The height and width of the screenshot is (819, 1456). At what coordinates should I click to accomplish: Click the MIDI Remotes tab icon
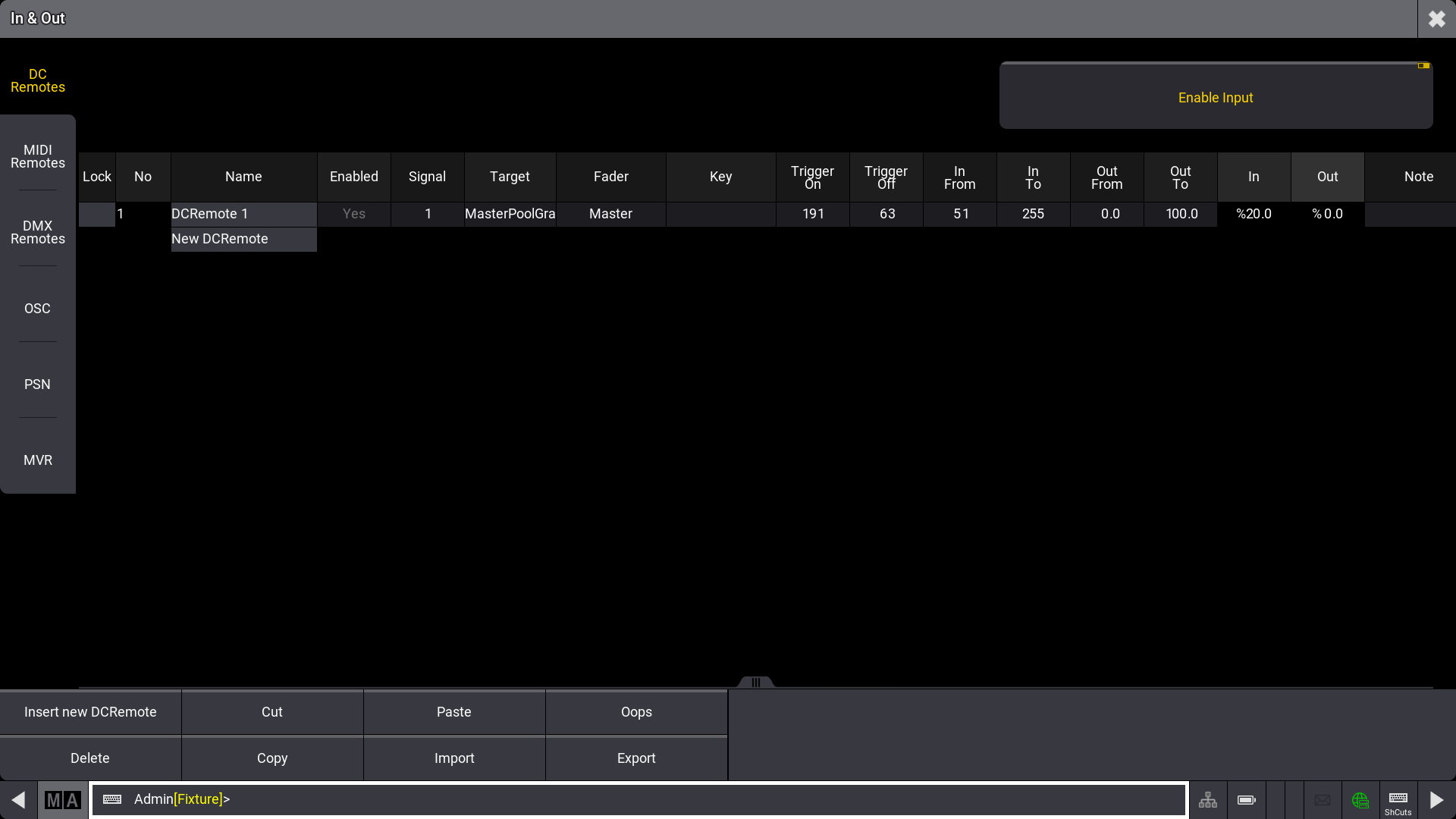tap(38, 156)
